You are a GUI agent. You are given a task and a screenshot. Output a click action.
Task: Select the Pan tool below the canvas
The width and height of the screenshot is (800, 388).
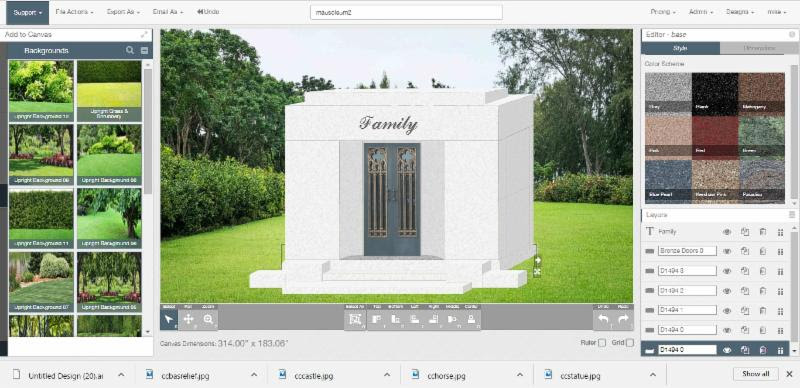[188, 320]
